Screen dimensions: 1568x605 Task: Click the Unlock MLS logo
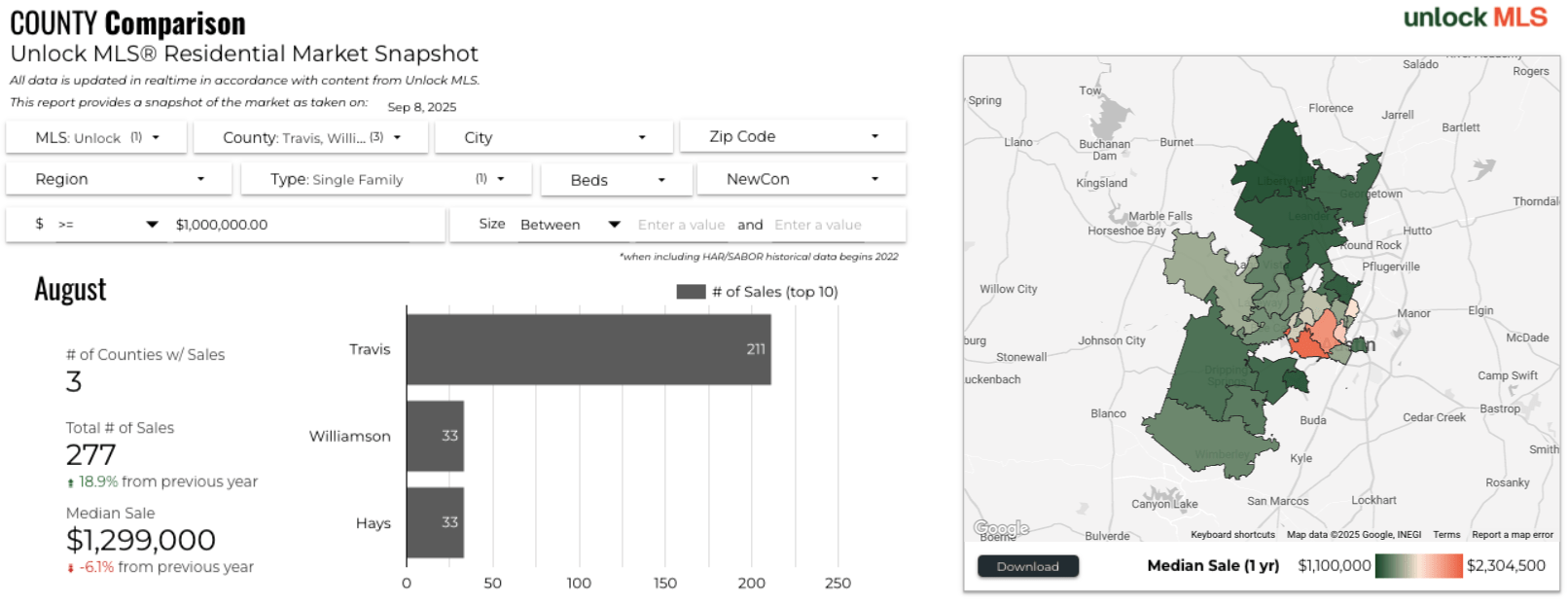1474,18
